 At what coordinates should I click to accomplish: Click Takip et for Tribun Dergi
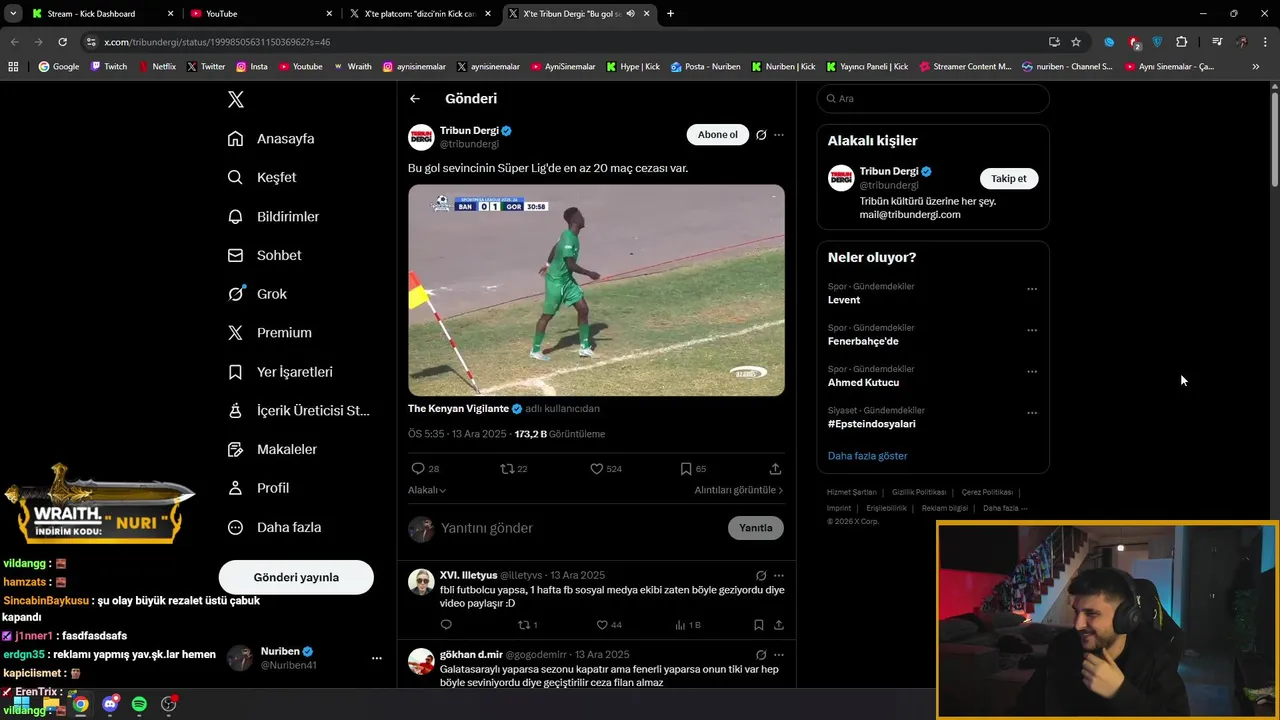coord(1009,178)
